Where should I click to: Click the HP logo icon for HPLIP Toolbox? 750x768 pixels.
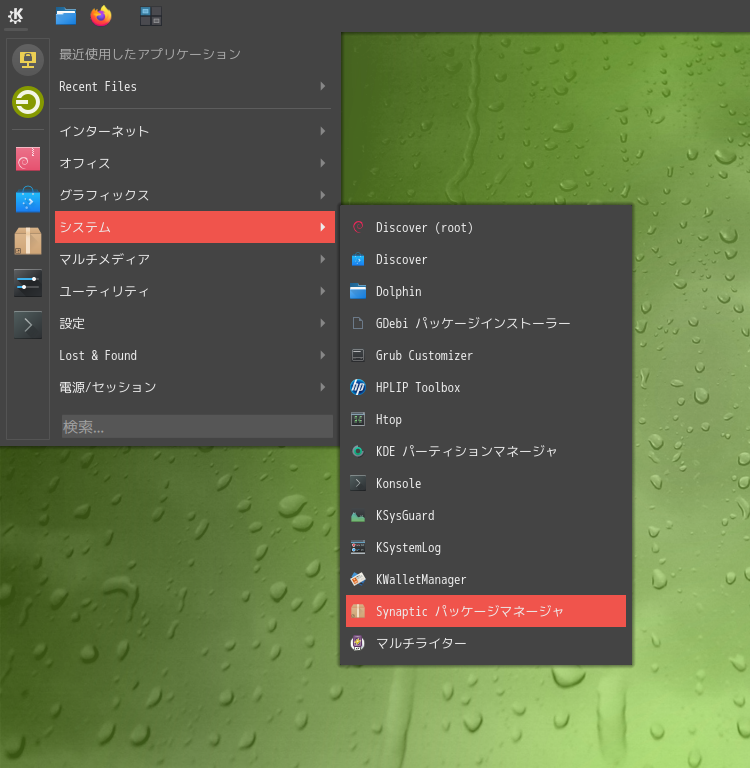pyautogui.click(x=358, y=387)
